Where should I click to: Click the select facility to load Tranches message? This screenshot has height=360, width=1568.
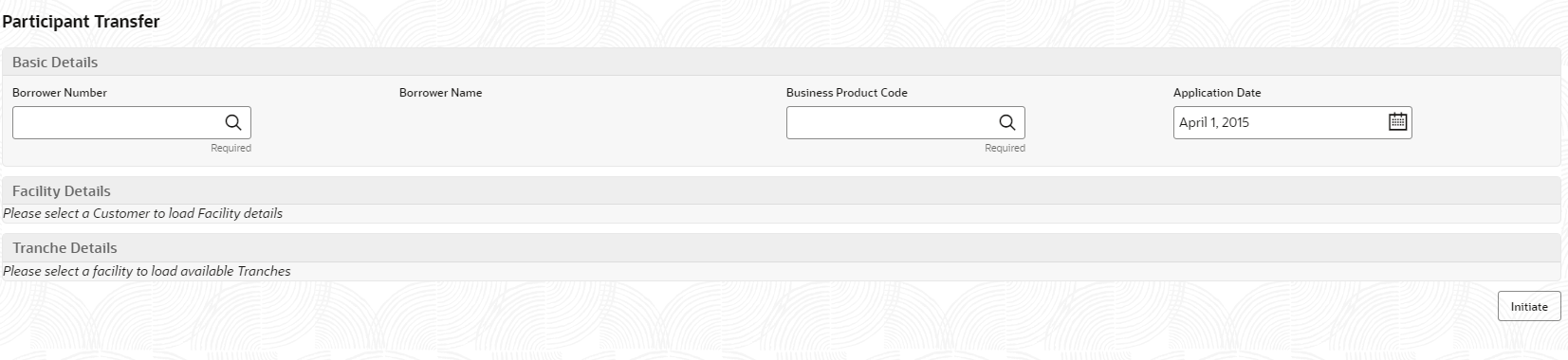tap(147, 271)
